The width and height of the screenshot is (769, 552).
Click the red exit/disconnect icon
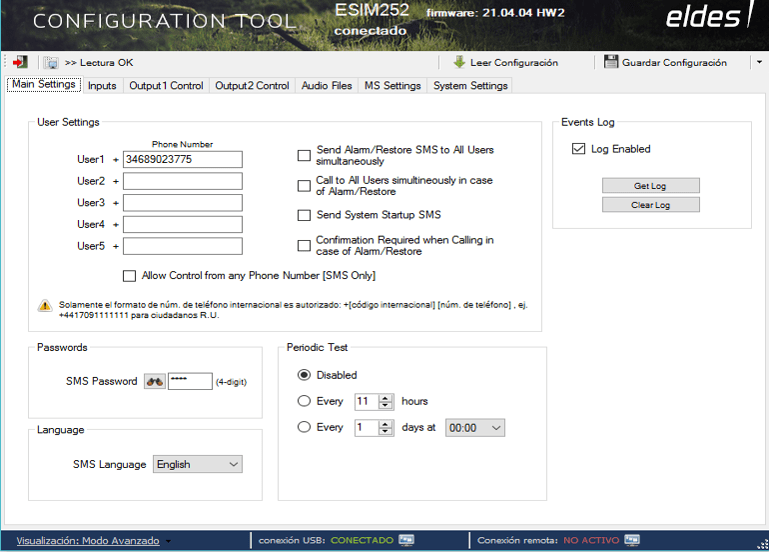pos(20,62)
